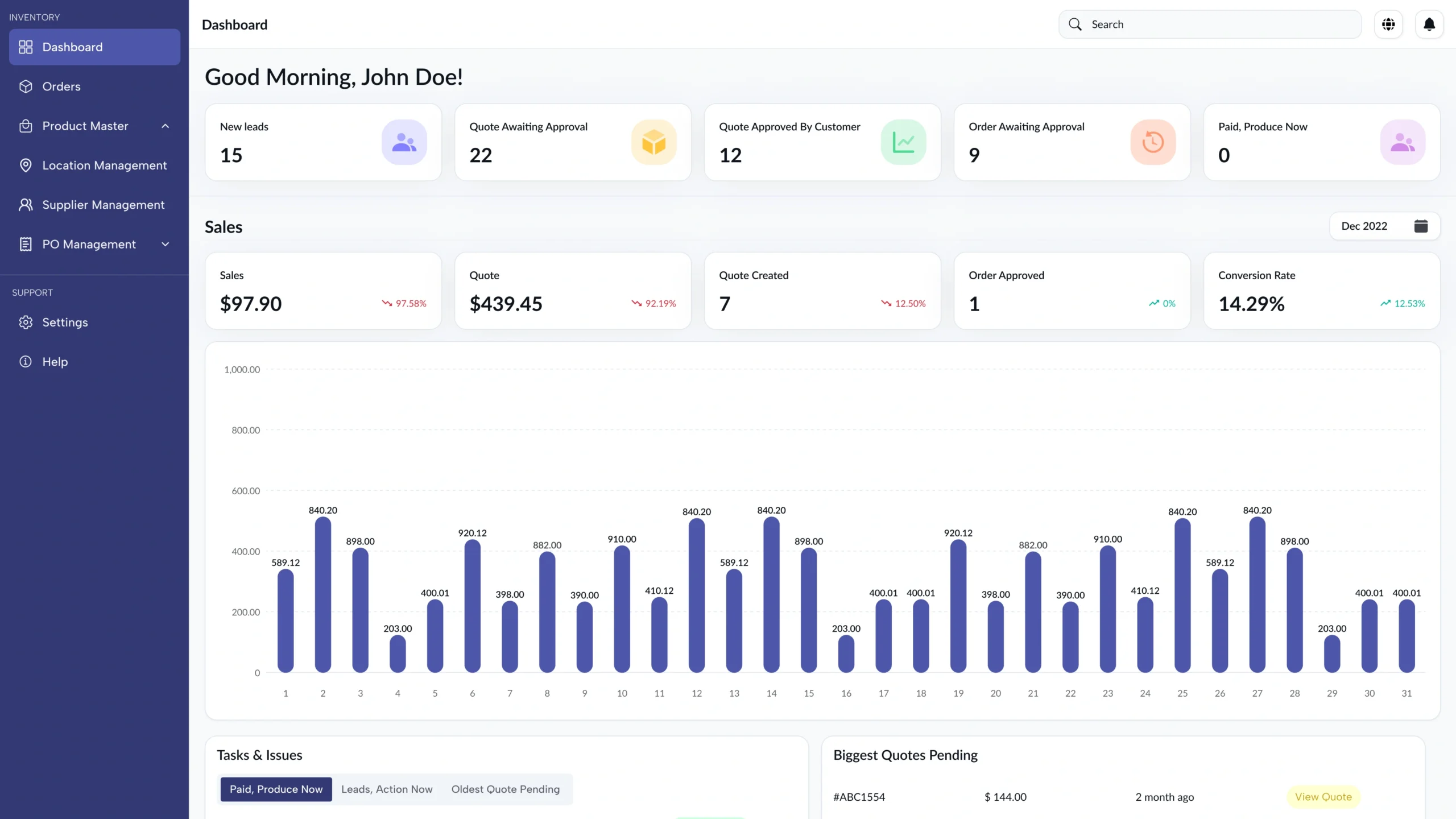Open Orders in the sidebar

click(61, 86)
